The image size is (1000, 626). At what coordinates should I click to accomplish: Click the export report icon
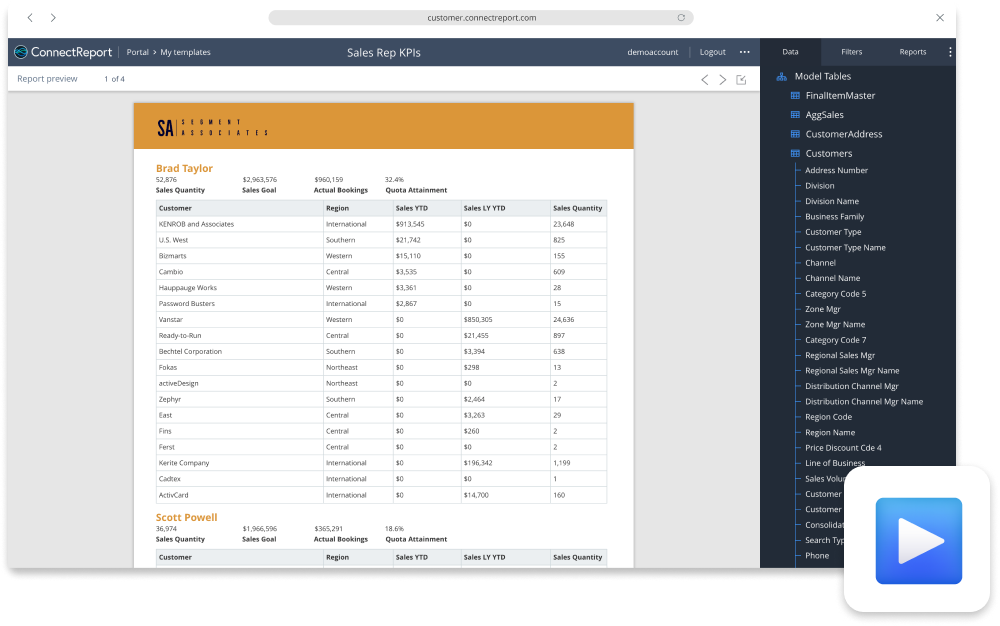tap(741, 80)
